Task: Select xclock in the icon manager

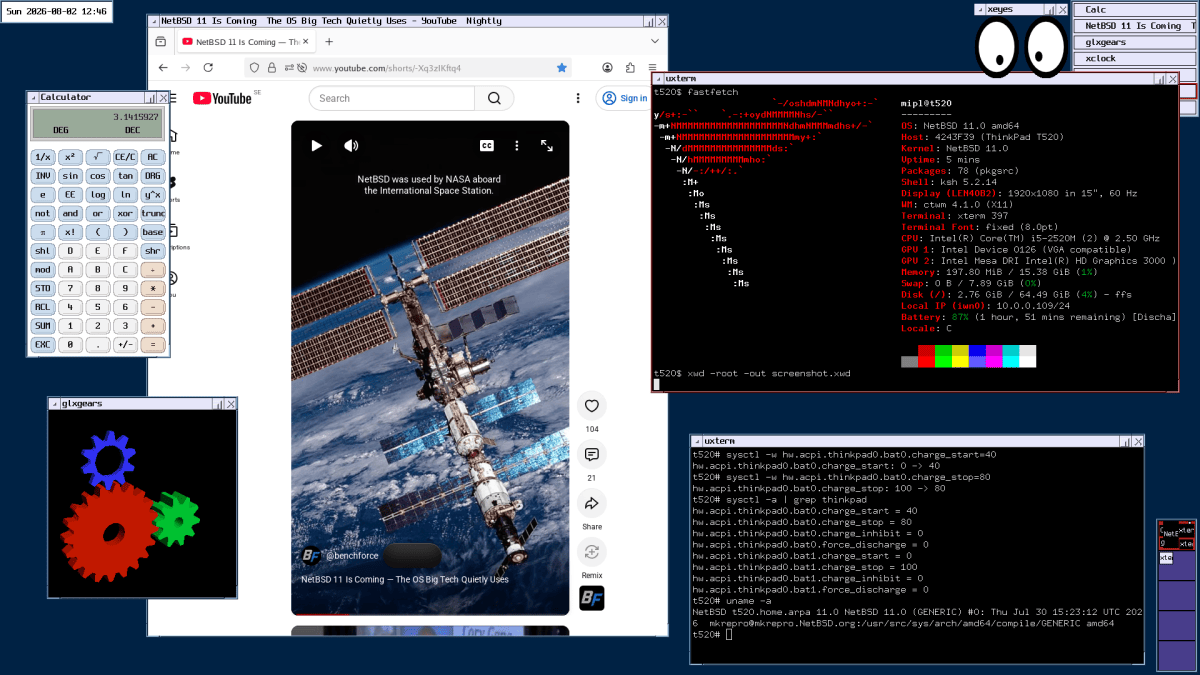Action: (x=1135, y=58)
